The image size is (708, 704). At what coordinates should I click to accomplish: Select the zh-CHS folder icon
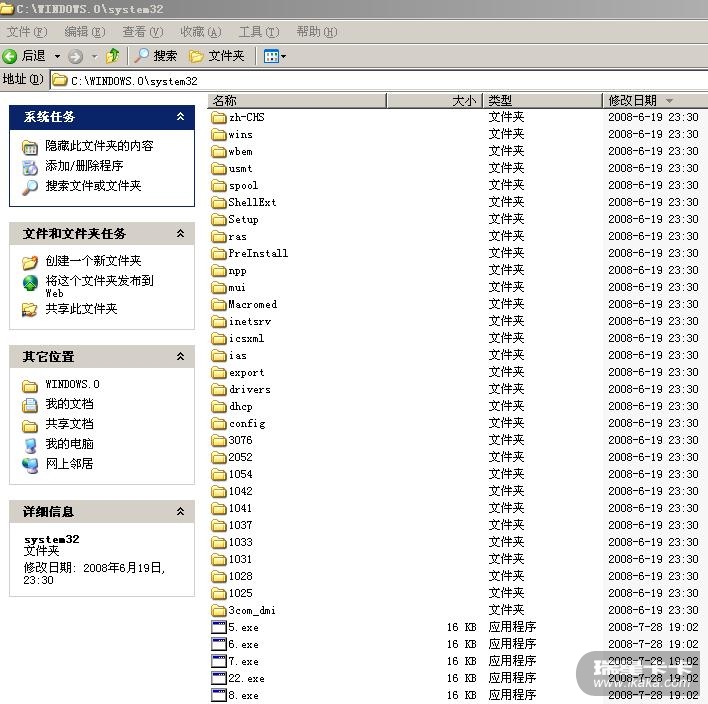[219, 117]
